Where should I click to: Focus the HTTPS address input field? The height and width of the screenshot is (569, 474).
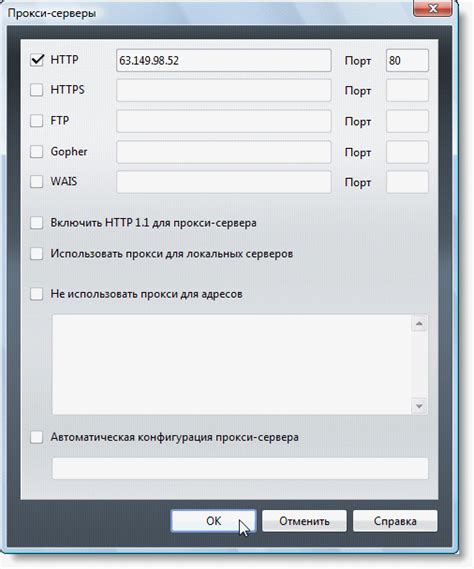click(x=224, y=90)
